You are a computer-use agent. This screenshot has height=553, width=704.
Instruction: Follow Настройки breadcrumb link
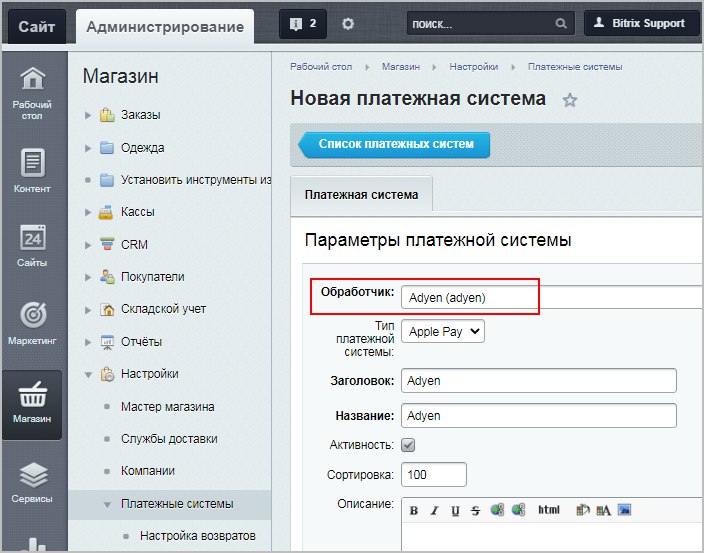point(474,67)
